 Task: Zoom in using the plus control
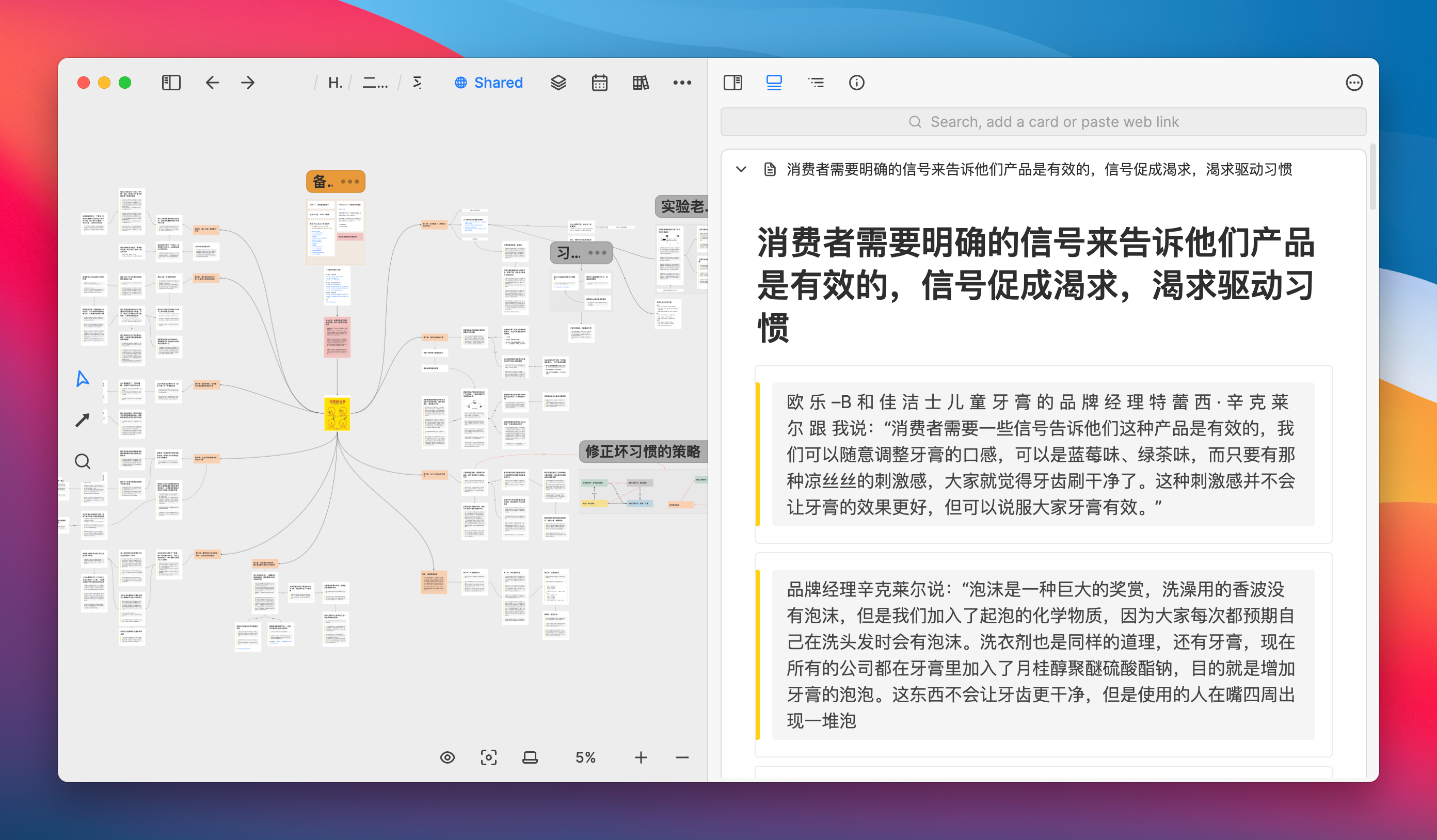click(x=641, y=757)
